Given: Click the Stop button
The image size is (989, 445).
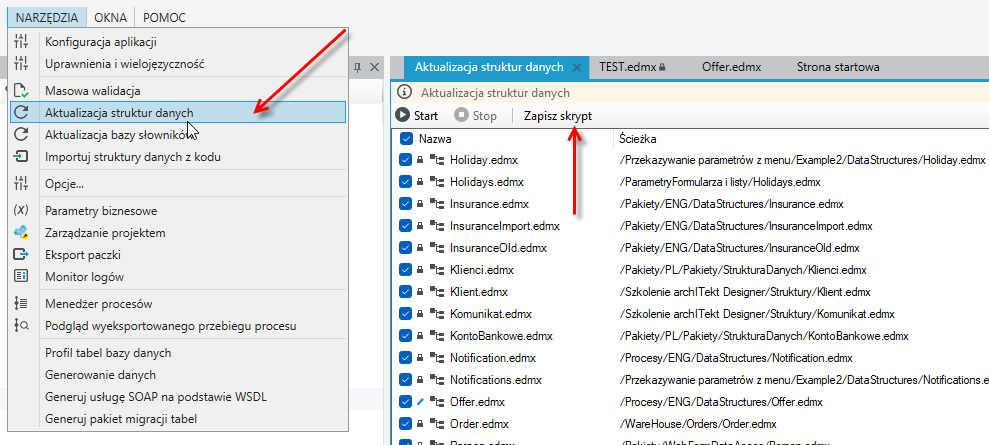Looking at the screenshot, I should (x=476, y=116).
